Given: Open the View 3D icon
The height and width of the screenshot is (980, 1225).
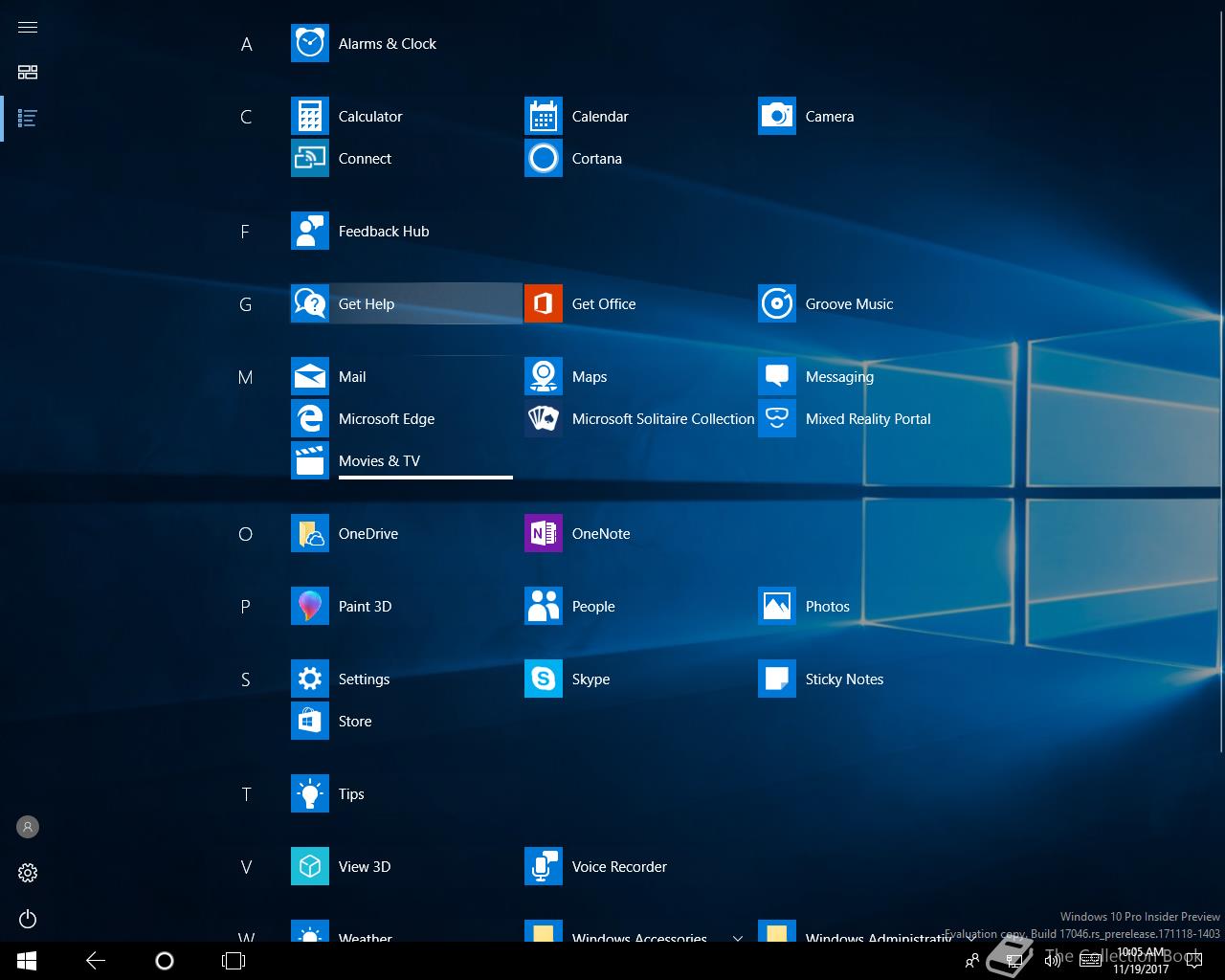Looking at the screenshot, I should (x=310, y=867).
